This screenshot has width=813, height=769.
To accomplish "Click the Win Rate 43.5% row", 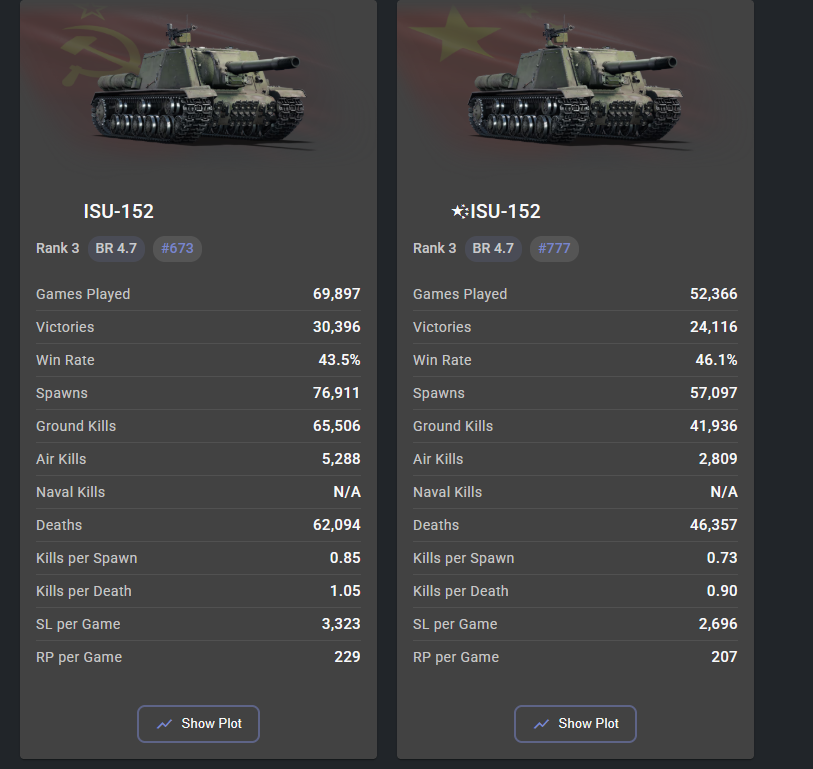I will 198,360.
